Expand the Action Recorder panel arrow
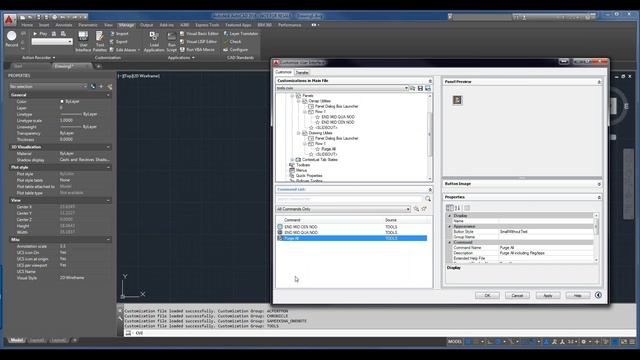 tap(54, 58)
